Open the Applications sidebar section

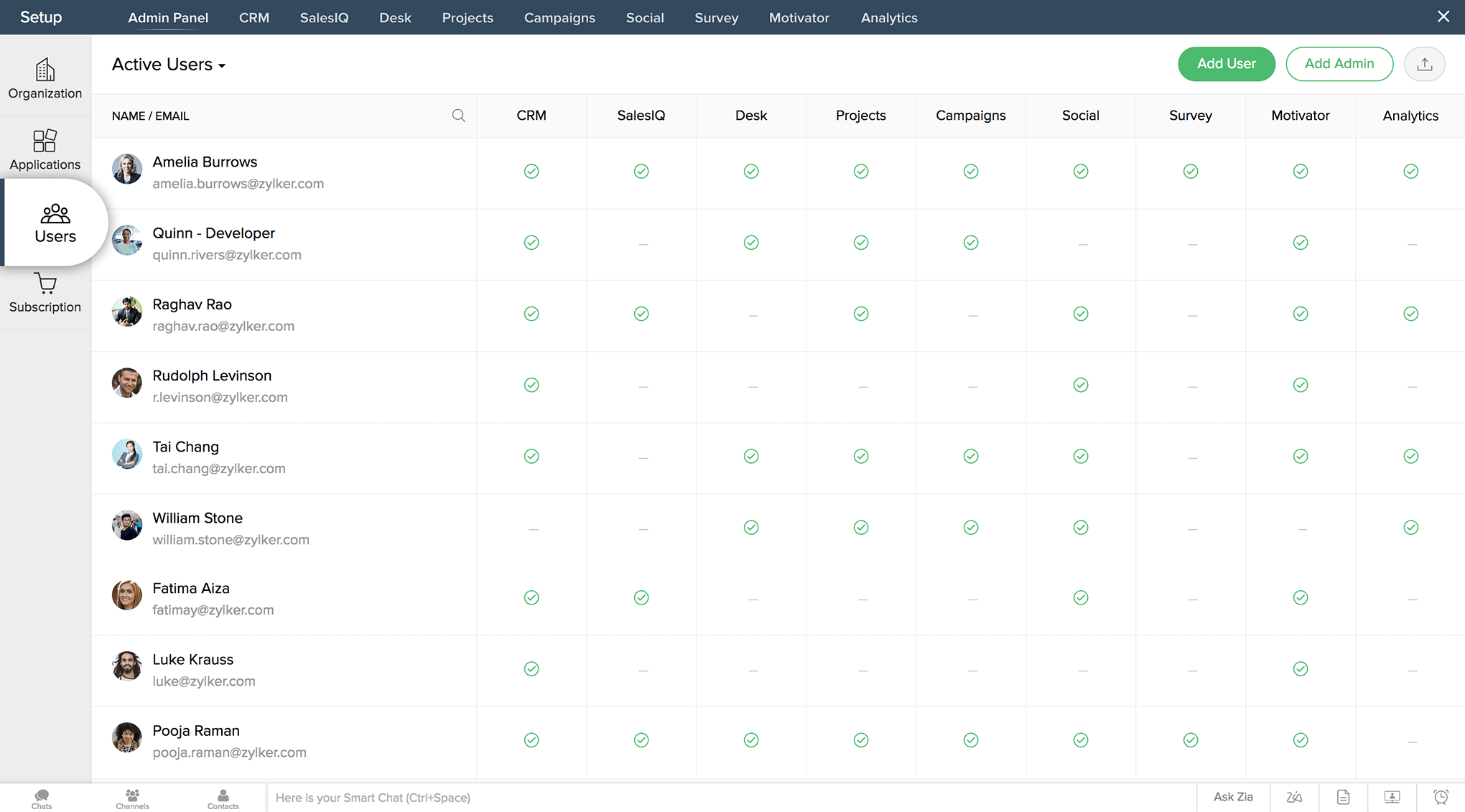coord(45,149)
